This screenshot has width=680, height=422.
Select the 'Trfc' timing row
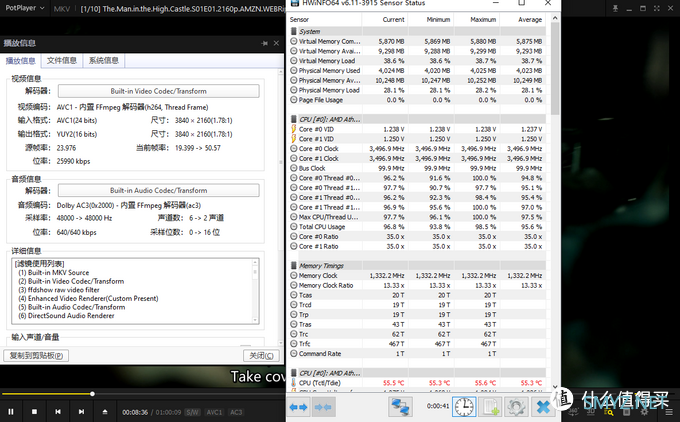pyautogui.click(x=417, y=343)
